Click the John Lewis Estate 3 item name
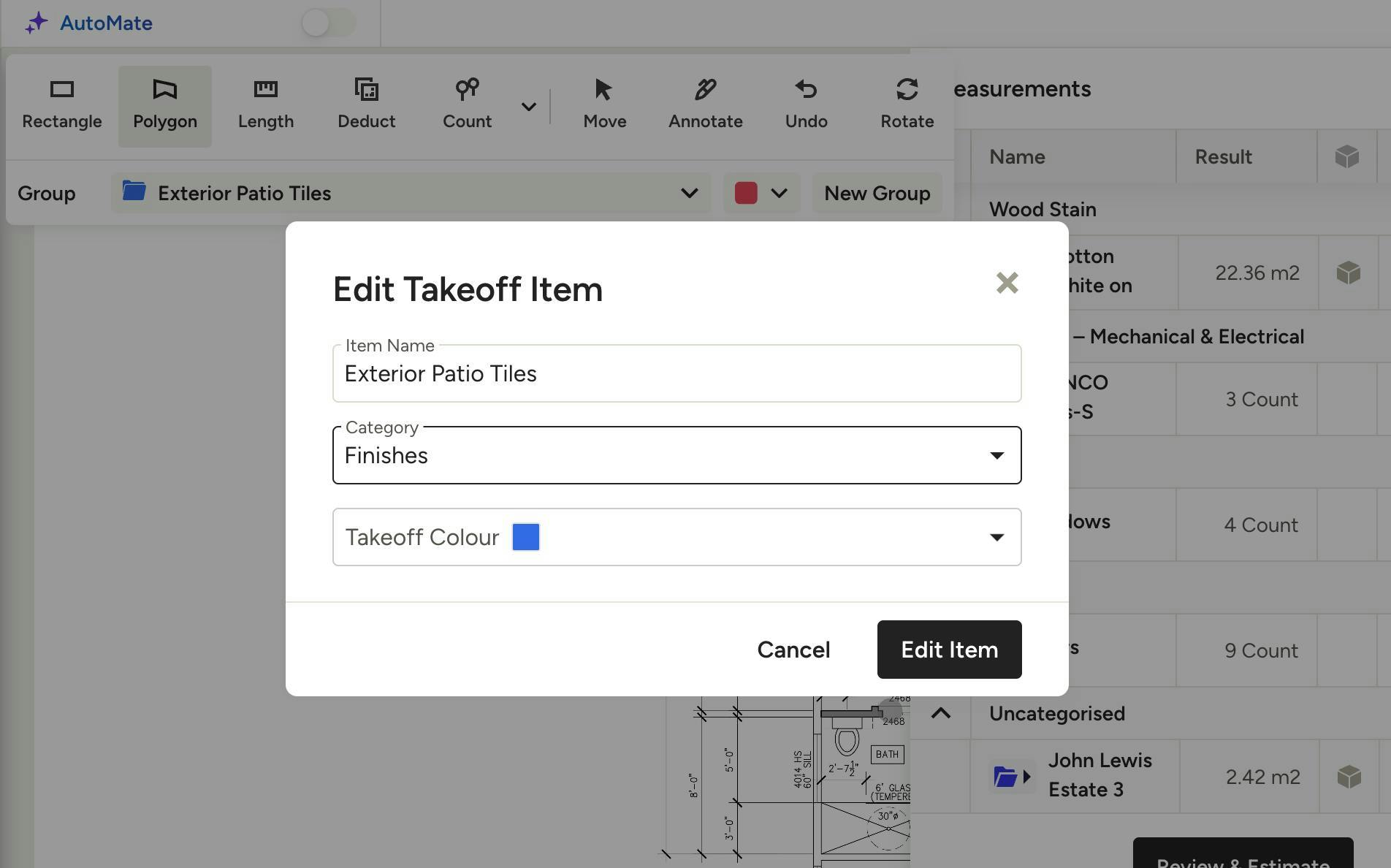 pos(1100,775)
